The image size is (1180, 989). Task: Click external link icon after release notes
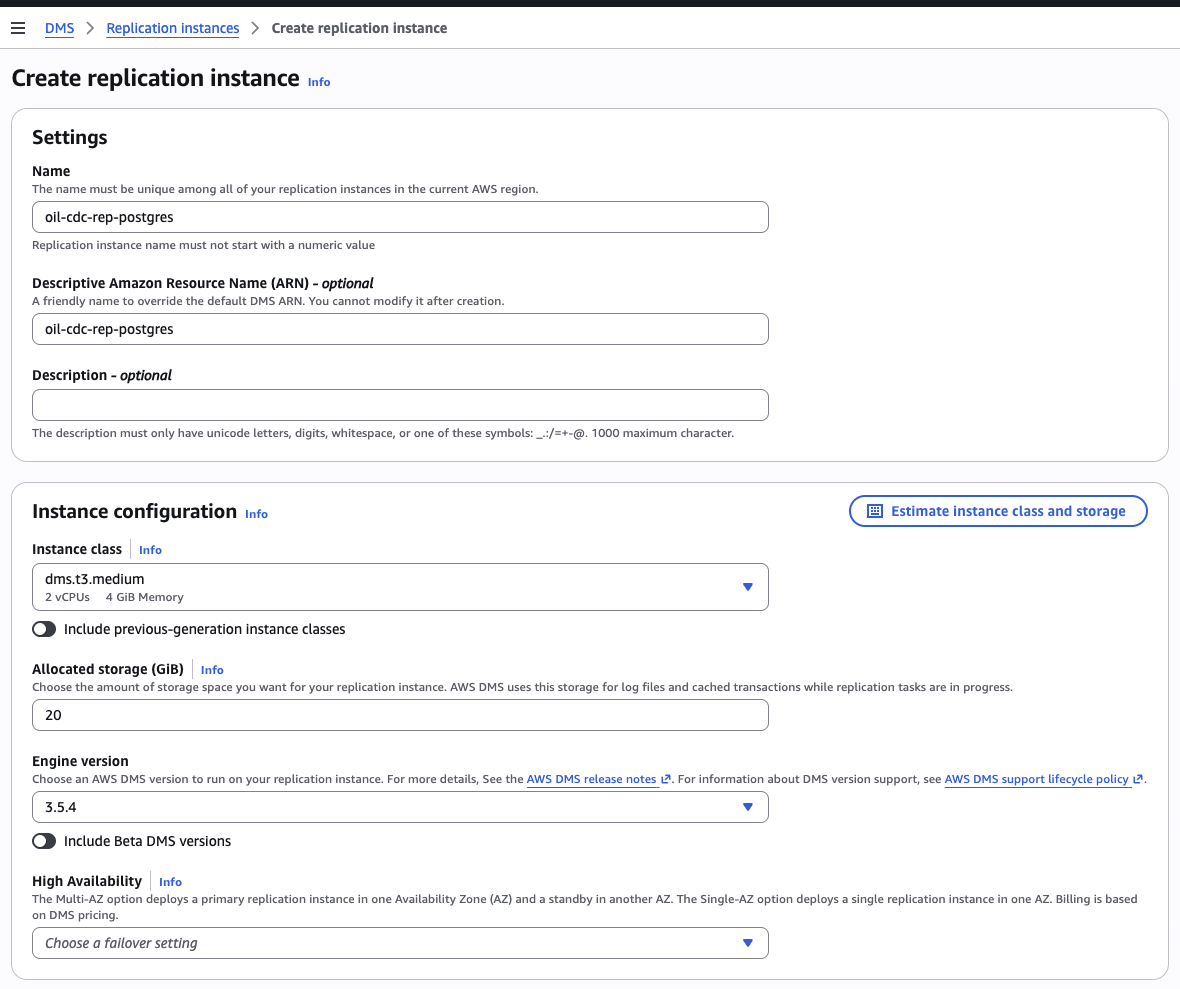pos(666,779)
